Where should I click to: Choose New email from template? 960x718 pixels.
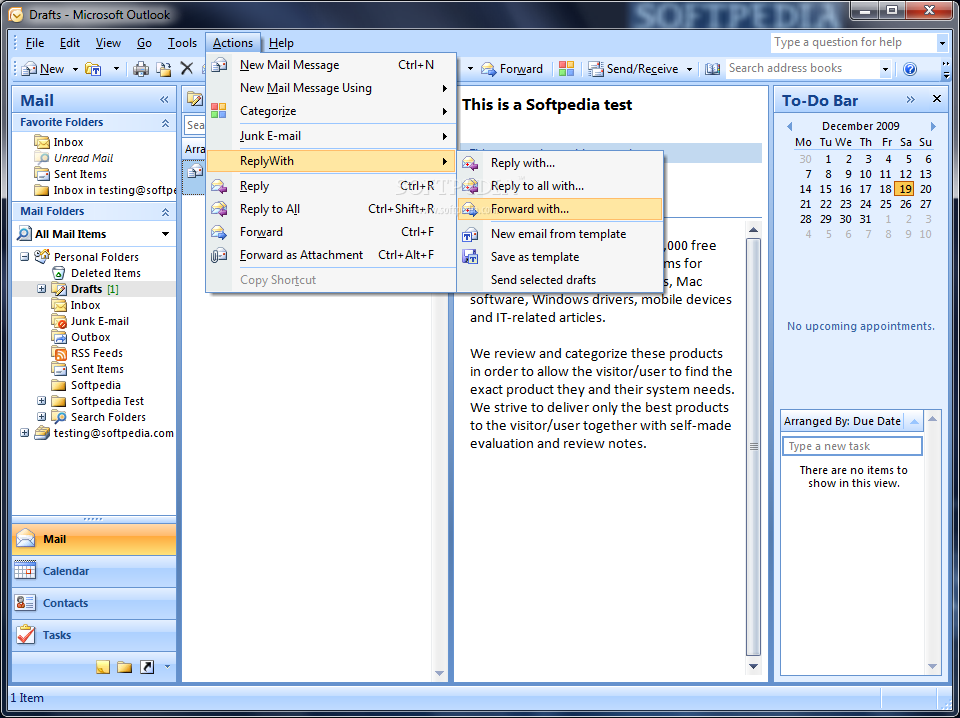(x=560, y=234)
